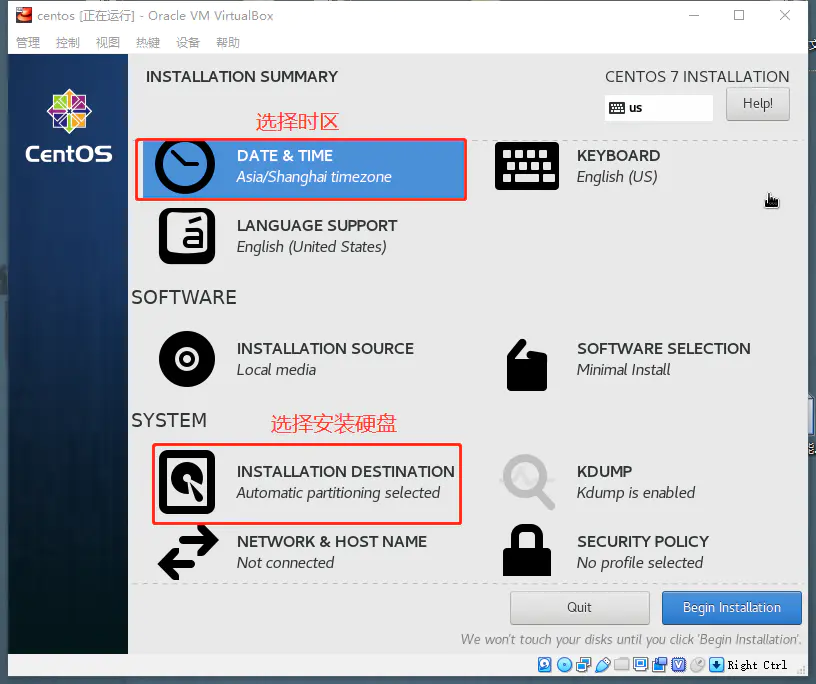
Task: Open the Security Policy lock icon
Action: [527, 550]
